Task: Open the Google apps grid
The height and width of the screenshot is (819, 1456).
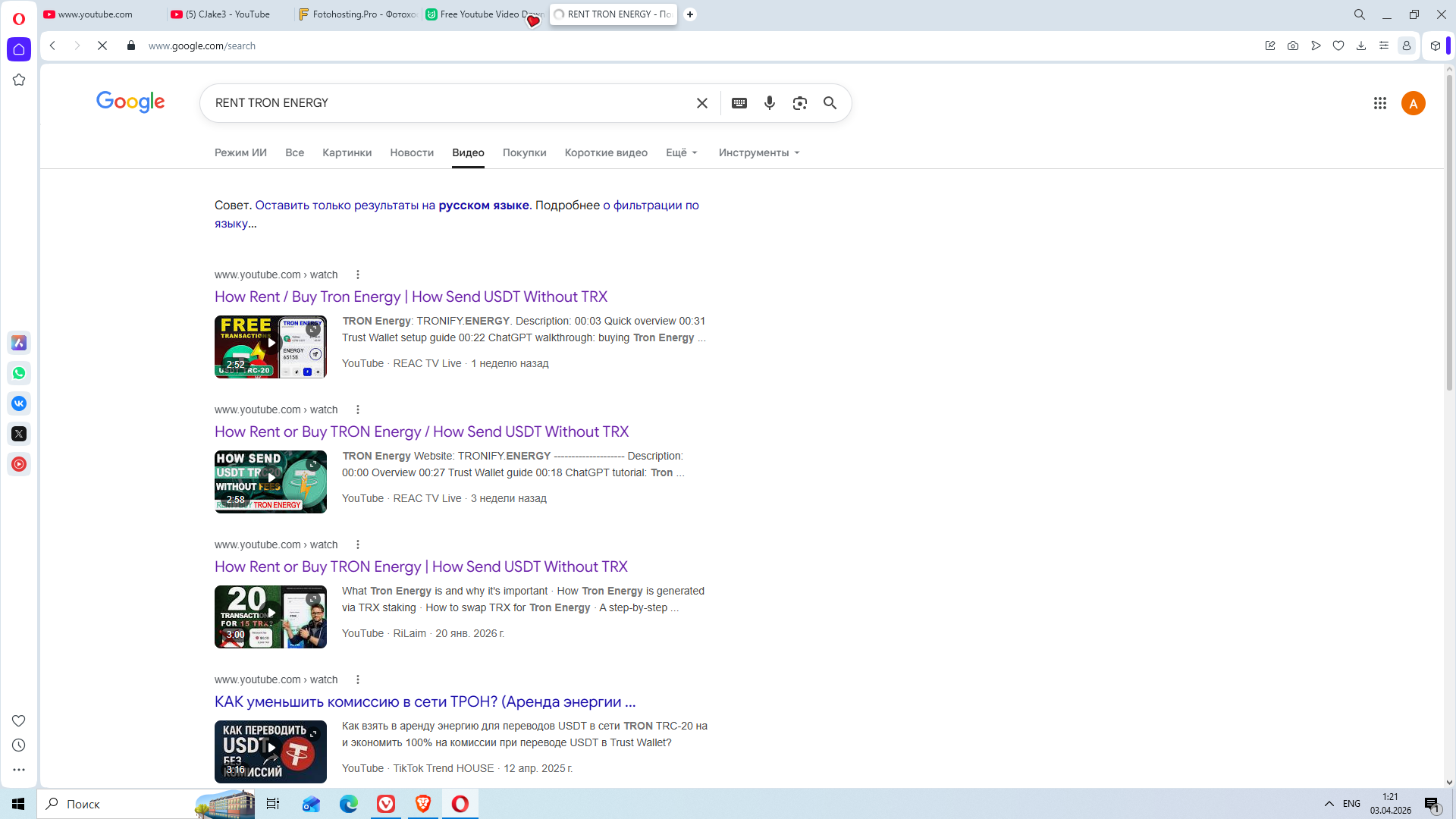Action: [1379, 103]
